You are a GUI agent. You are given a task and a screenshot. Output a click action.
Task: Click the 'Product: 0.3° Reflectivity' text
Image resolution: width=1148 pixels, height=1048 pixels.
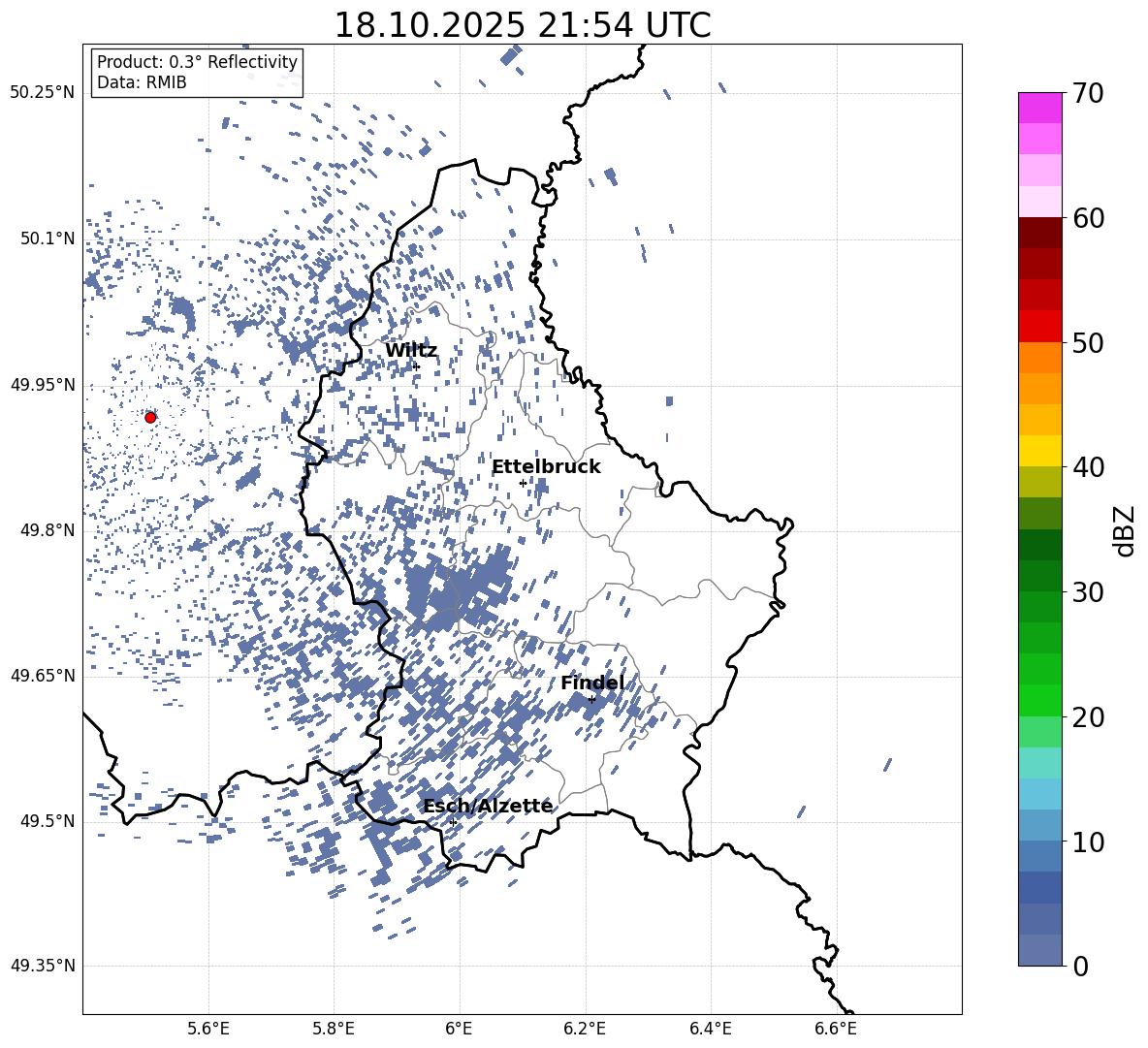(197, 62)
